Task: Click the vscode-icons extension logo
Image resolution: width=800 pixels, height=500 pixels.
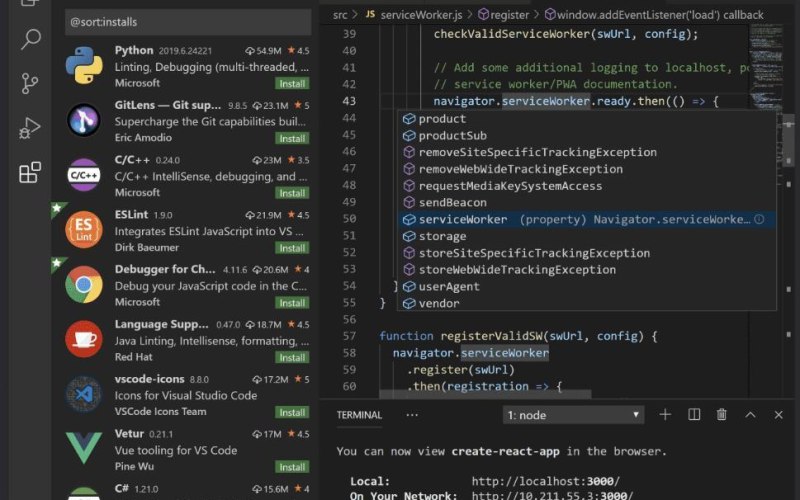Action: coord(84,394)
